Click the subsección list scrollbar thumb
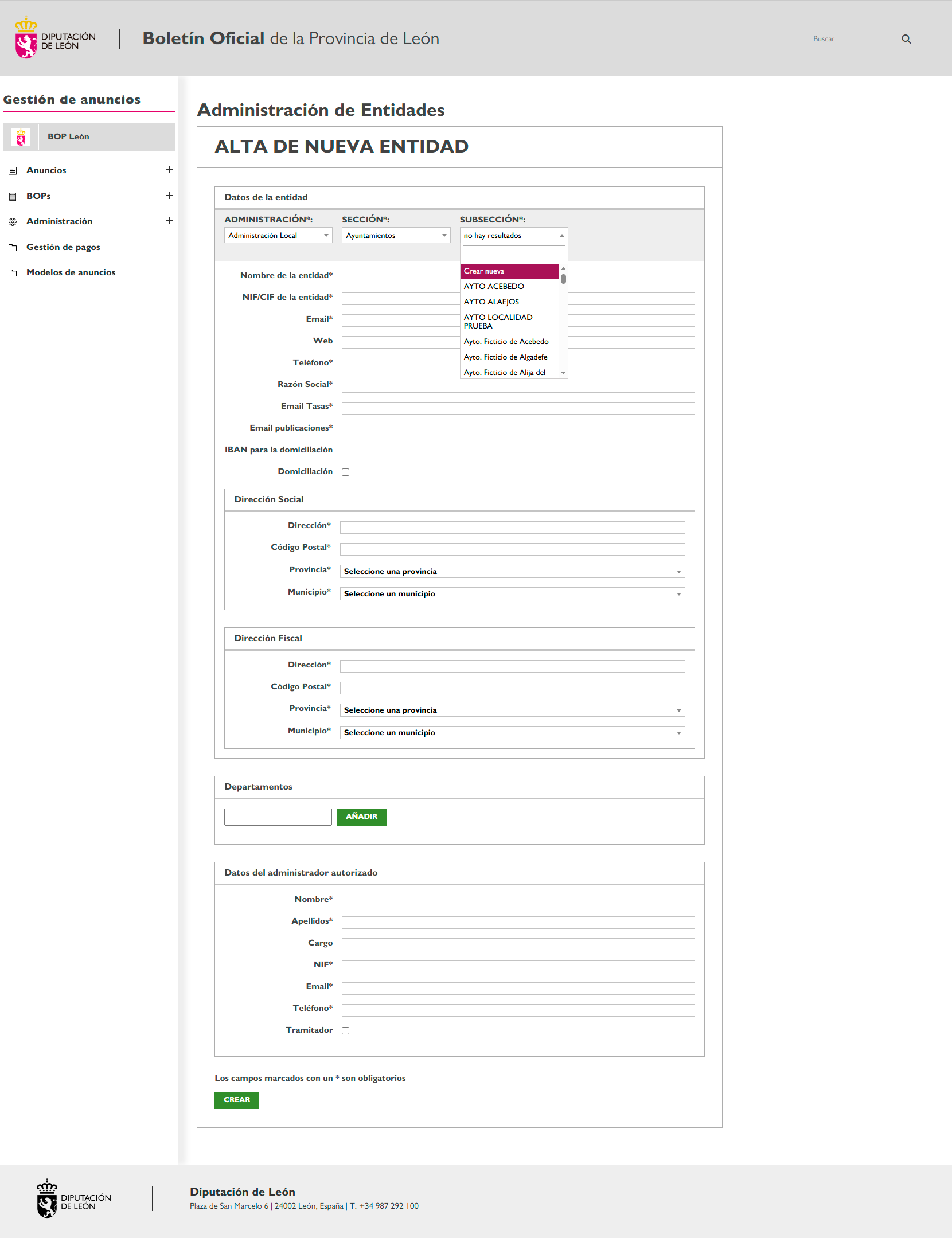This screenshot has height=1238, width=952. click(564, 279)
